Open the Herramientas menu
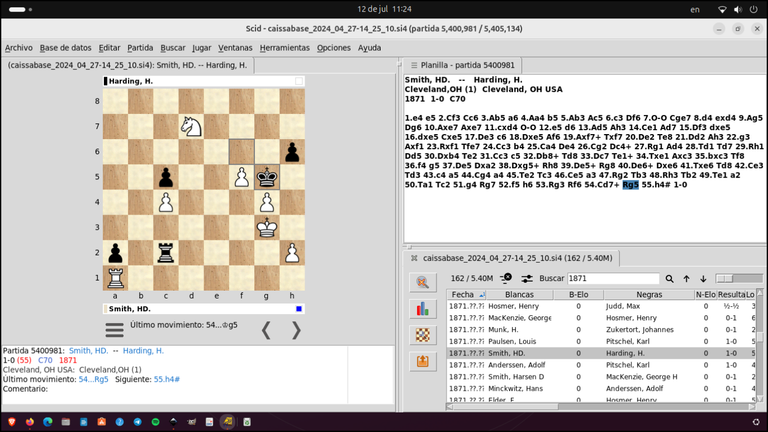 (x=285, y=48)
